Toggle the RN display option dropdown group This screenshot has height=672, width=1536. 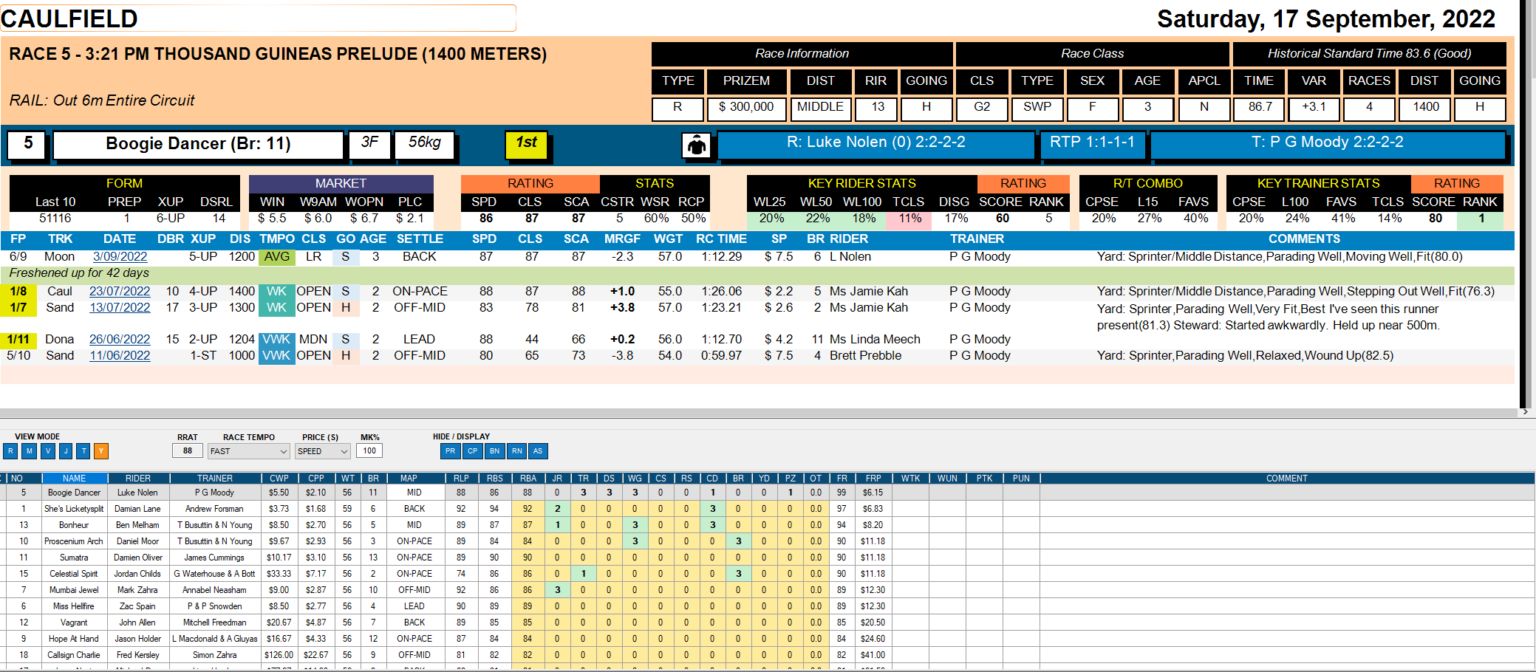518,451
